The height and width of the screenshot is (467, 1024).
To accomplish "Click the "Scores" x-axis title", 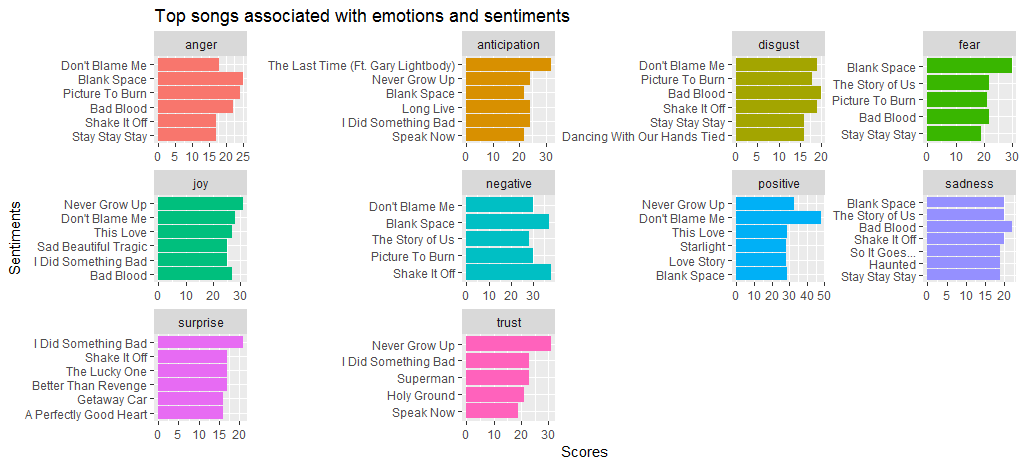I will click(584, 453).
